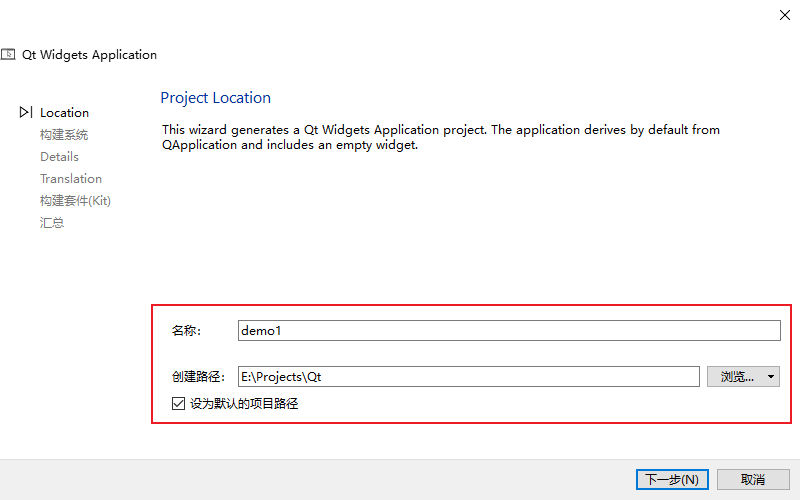
Task: Click the 创建路径 label text
Action: (198, 377)
